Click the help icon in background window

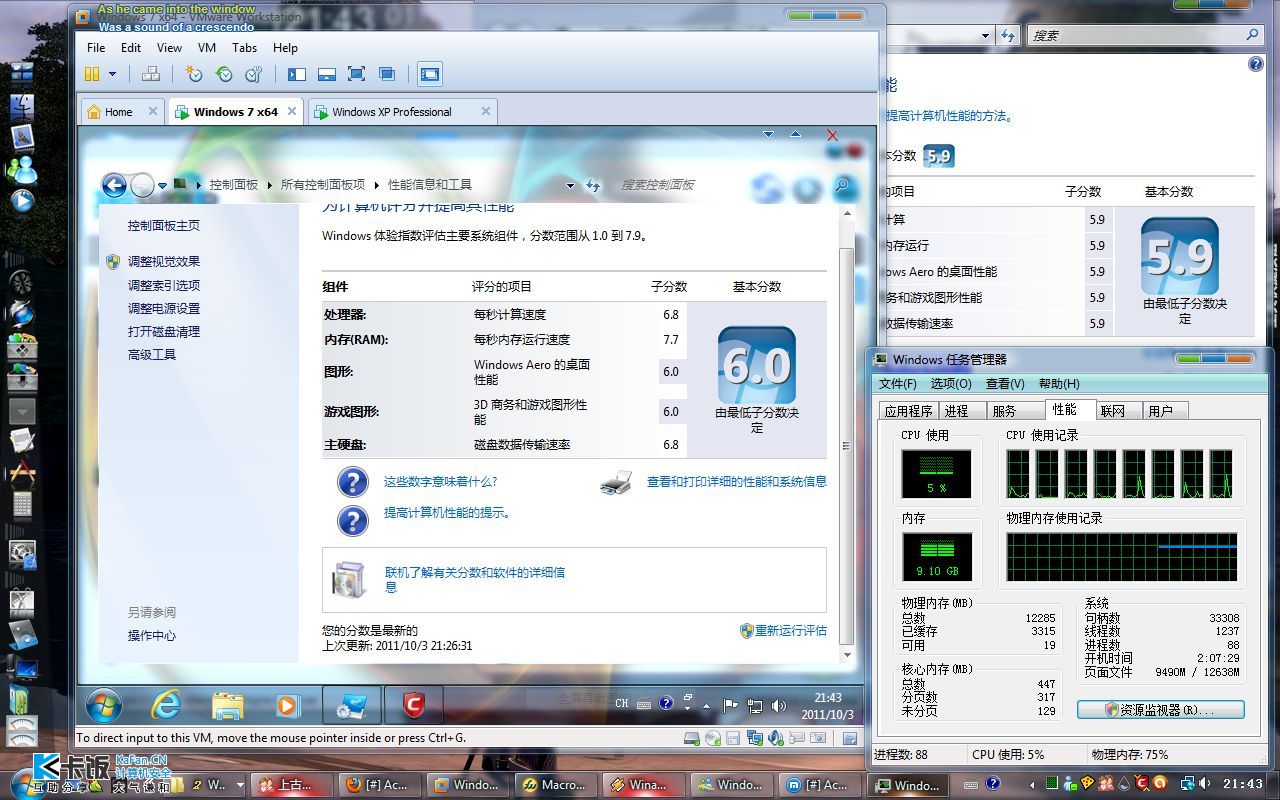tap(1256, 64)
